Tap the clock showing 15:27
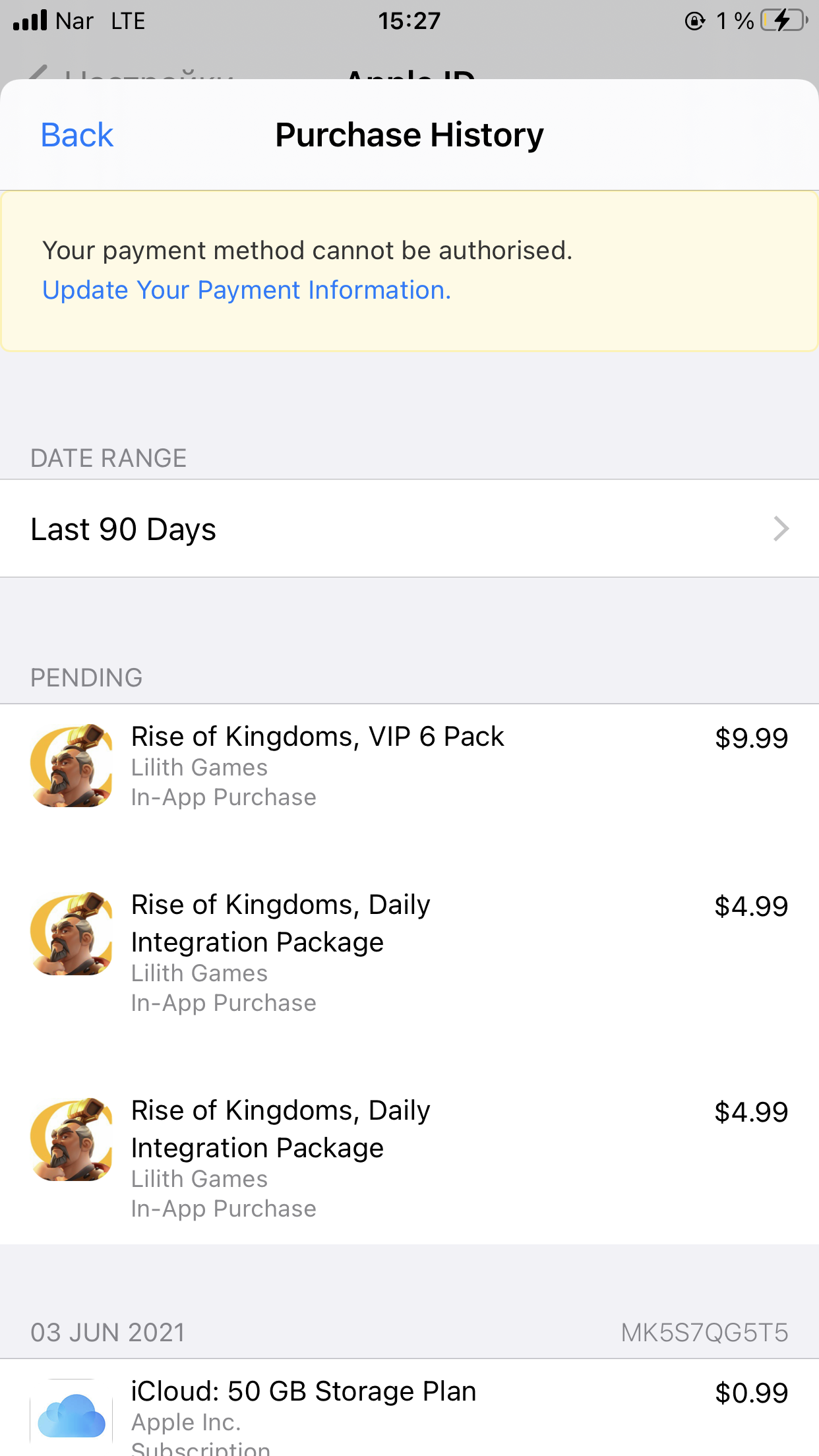The image size is (819, 1456). [409, 21]
